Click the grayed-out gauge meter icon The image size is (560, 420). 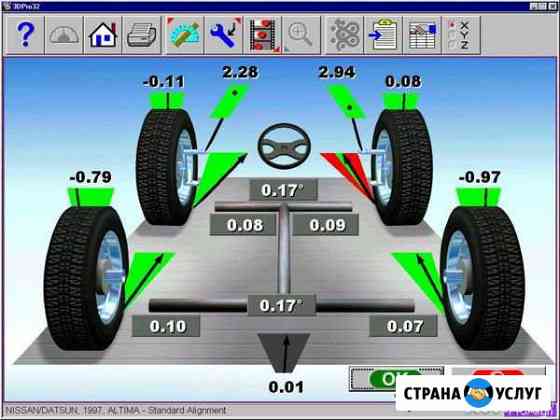(64, 35)
